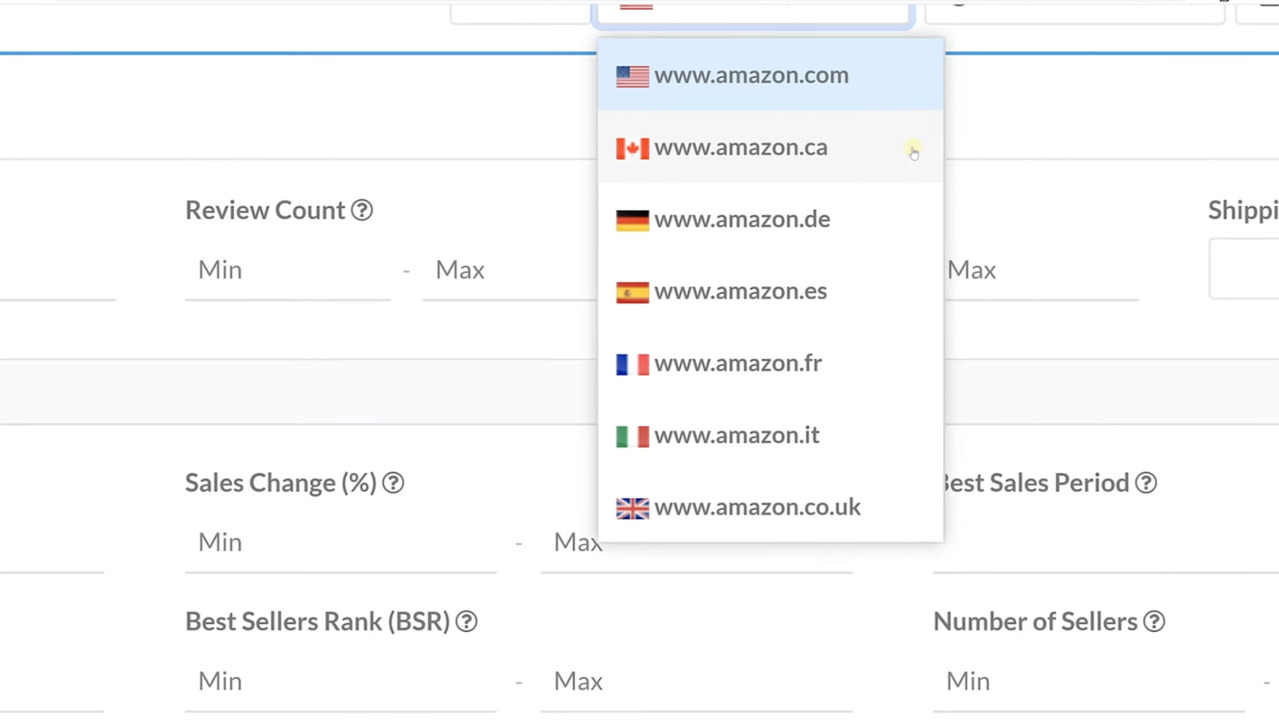Select www.amazon.com marketplace option
Screen dimensions: 1279x720
[751, 76]
